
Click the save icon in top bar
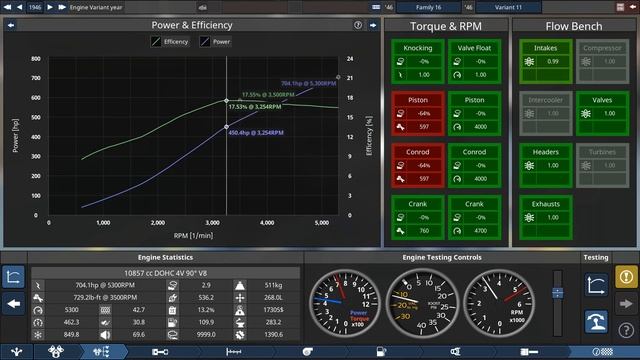pyautogui.click(x=620, y=7)
